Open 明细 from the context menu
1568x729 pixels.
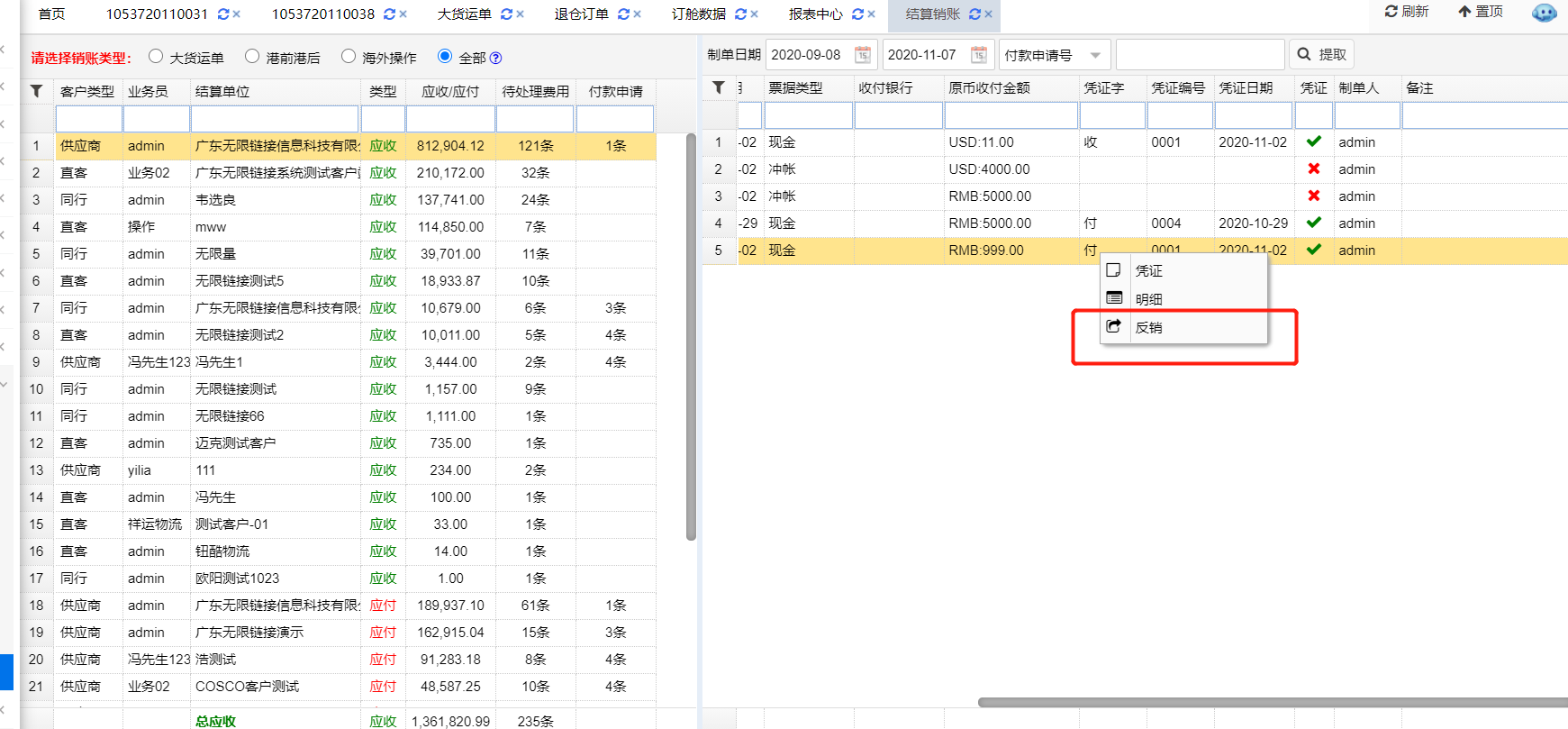point(1148,298)
